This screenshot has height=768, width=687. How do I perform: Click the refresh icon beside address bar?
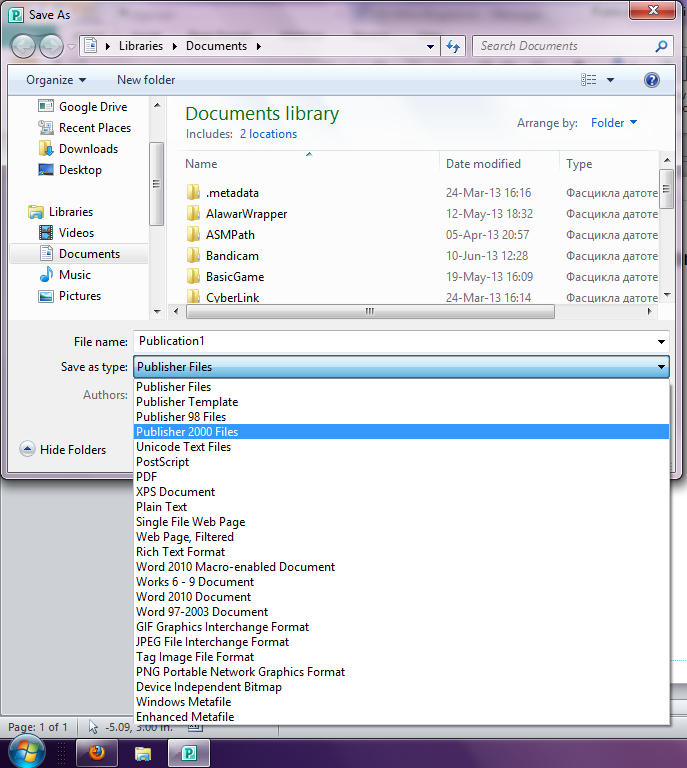pos(453,47)
